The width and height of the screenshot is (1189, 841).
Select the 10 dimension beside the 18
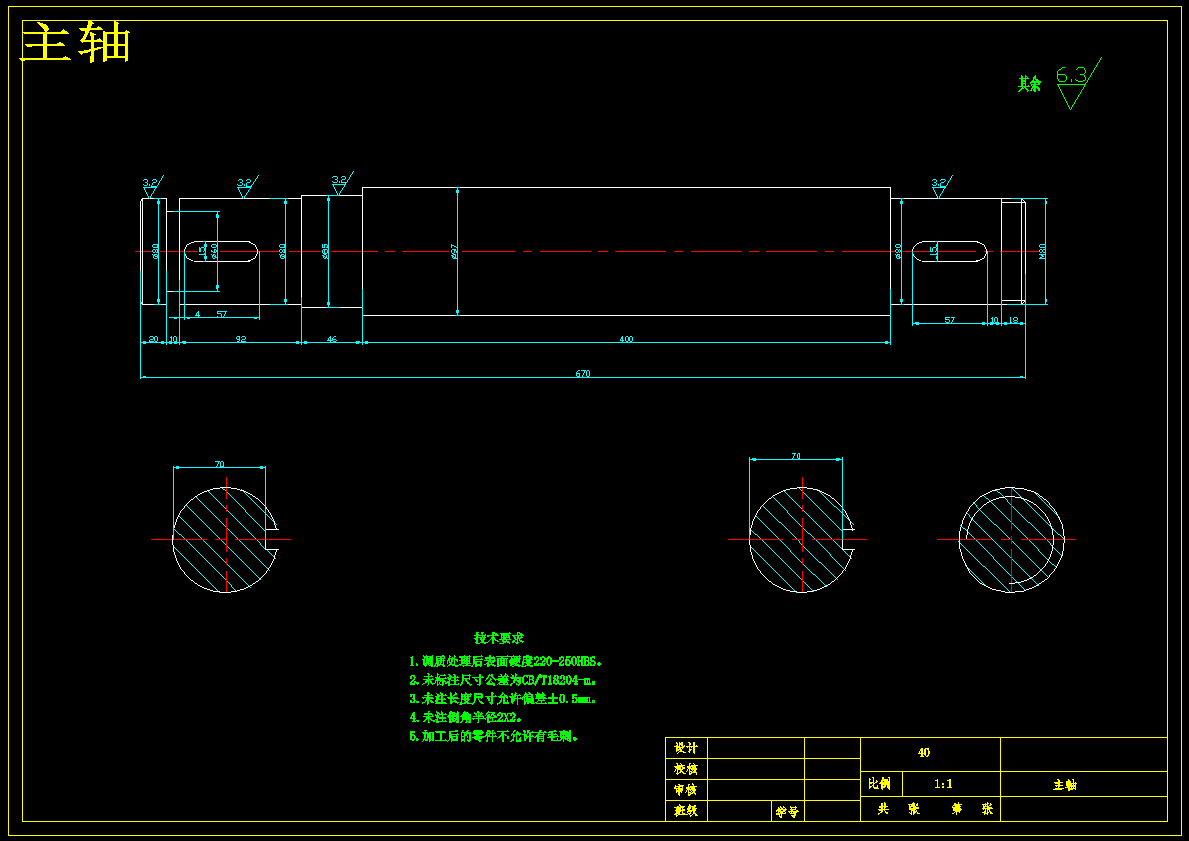(x=994, y=320)
